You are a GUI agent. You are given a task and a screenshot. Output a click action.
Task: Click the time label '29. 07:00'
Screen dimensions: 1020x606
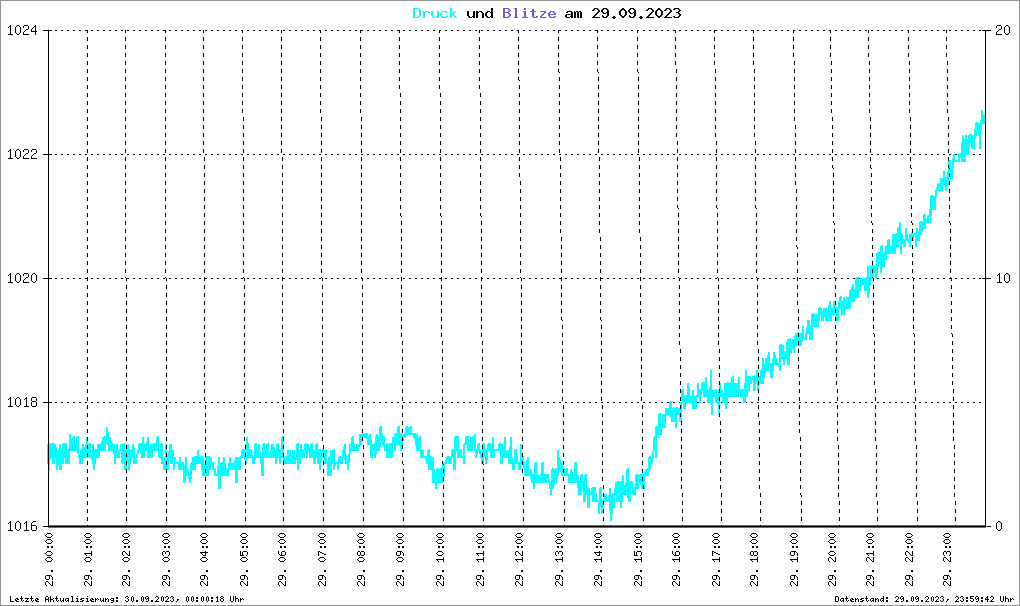point(323,560)
